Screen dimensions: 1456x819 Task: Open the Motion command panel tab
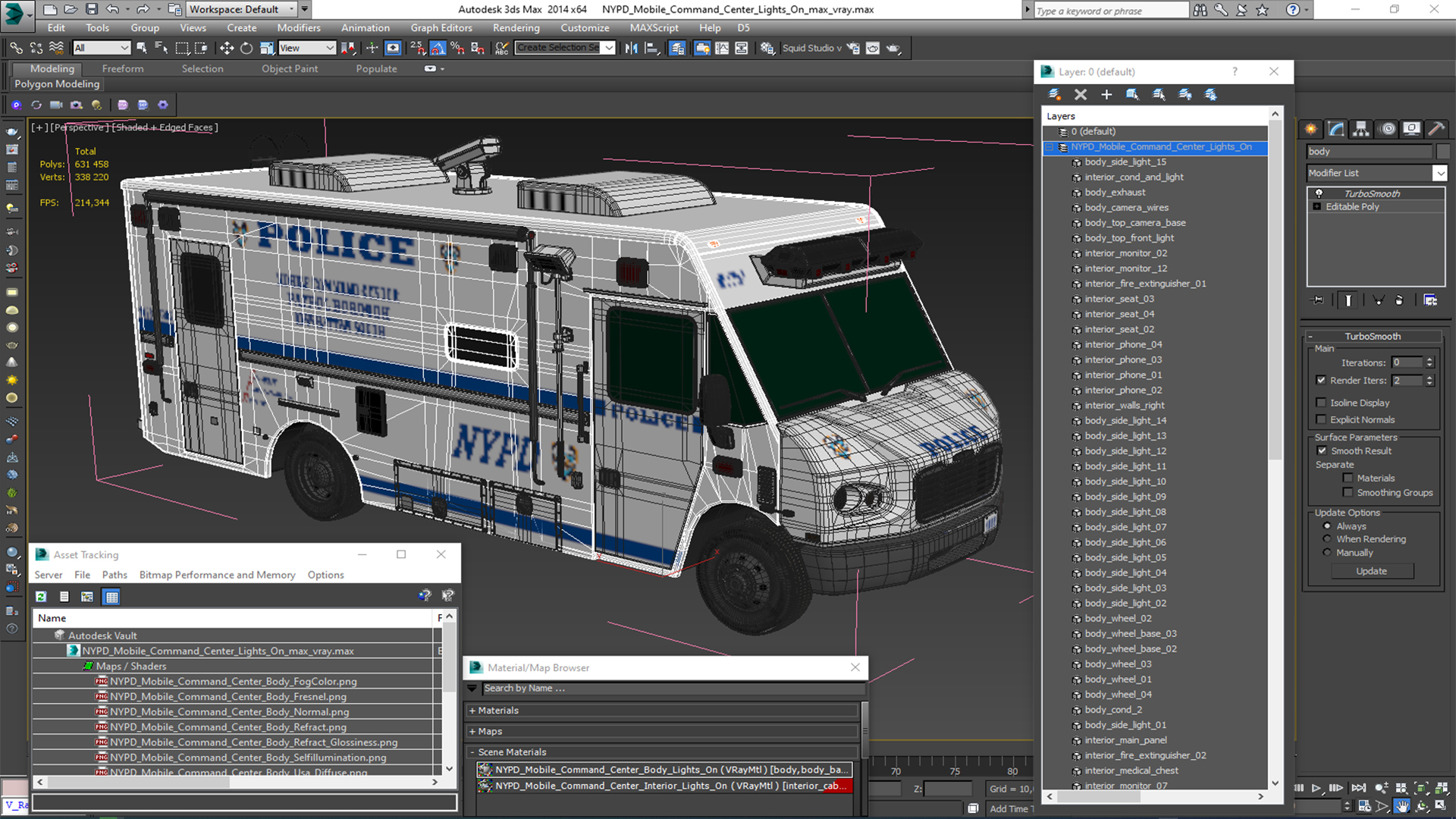(x=1387, y=129)
